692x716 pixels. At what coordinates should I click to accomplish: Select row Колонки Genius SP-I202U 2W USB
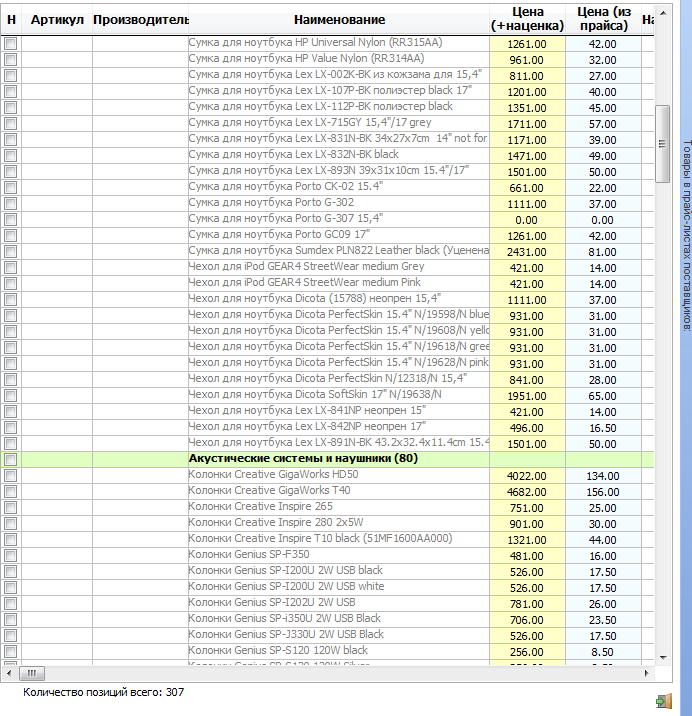tap(338, 603)
